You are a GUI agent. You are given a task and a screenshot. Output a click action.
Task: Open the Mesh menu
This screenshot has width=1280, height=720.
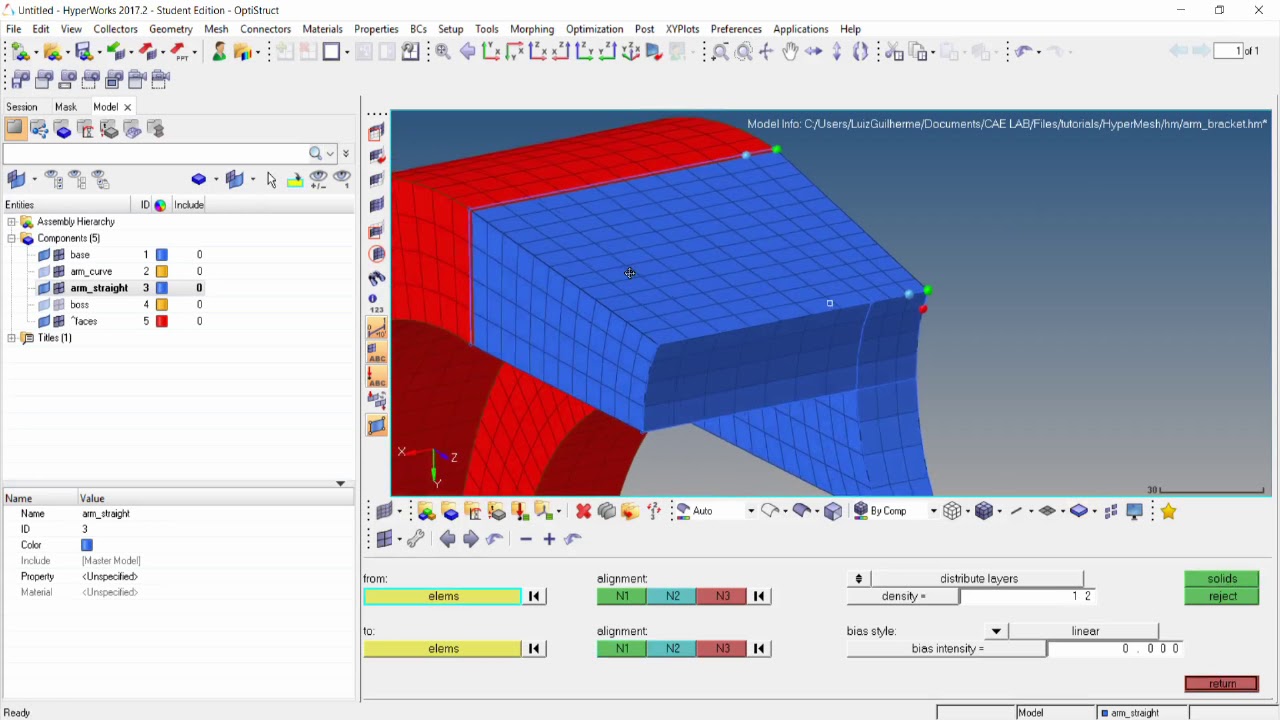[216, 29]
